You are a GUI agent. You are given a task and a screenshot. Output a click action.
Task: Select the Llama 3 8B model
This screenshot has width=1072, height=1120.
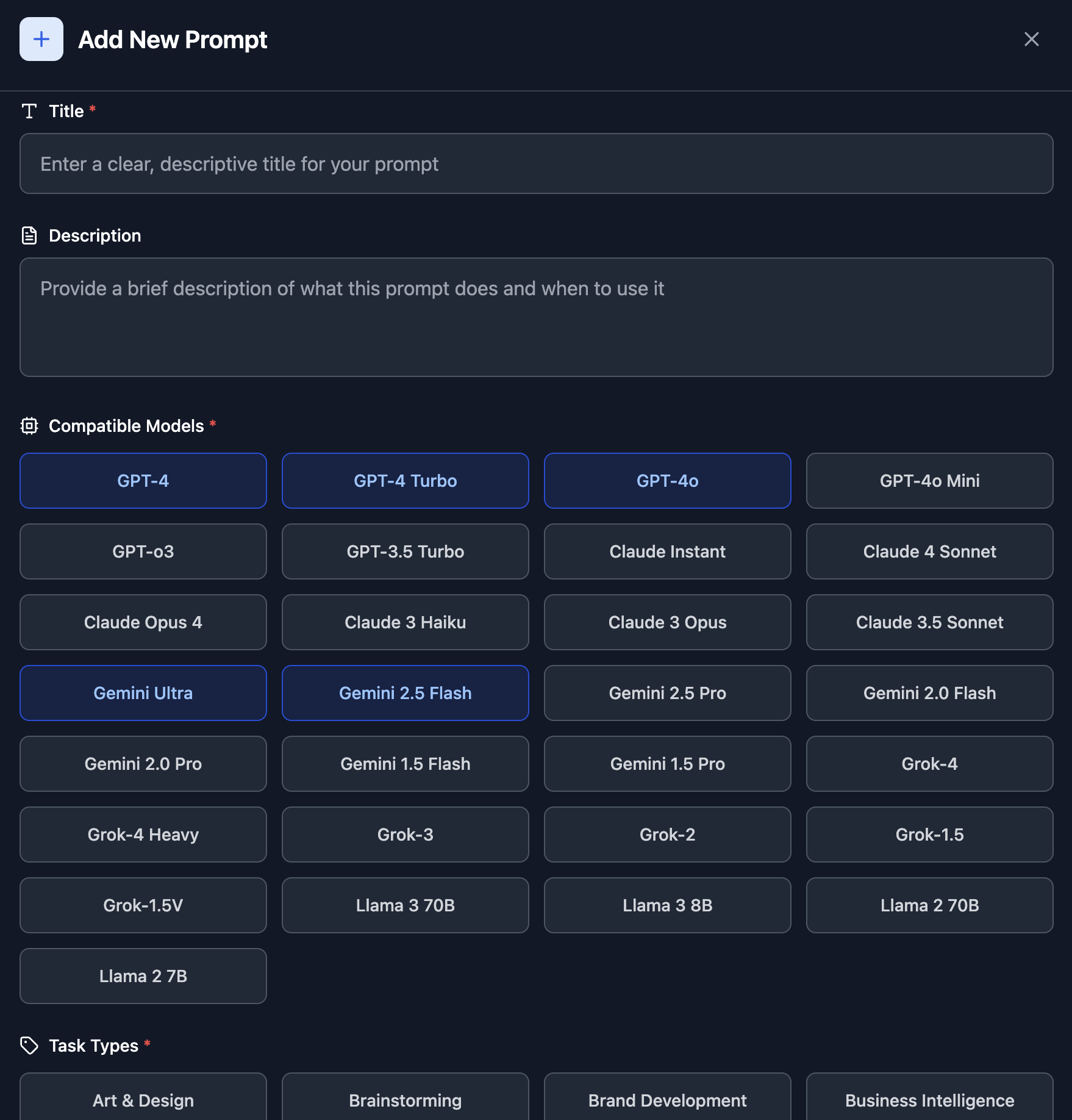pyautogui.click(x=668, y=905)
